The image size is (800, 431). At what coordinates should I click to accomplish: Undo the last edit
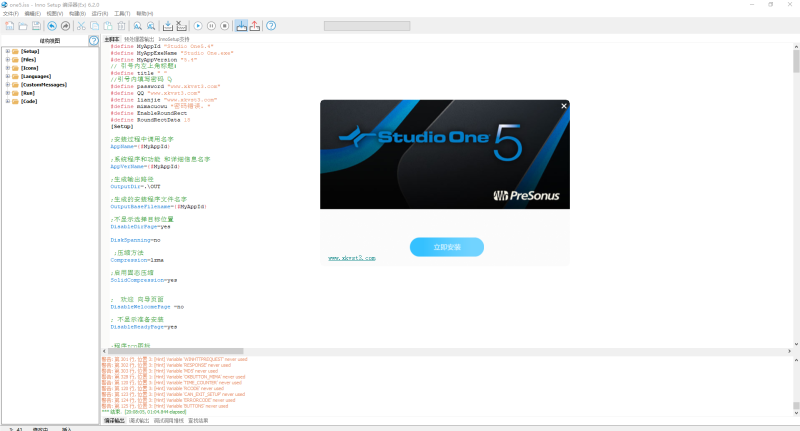(x=52, y=26)
